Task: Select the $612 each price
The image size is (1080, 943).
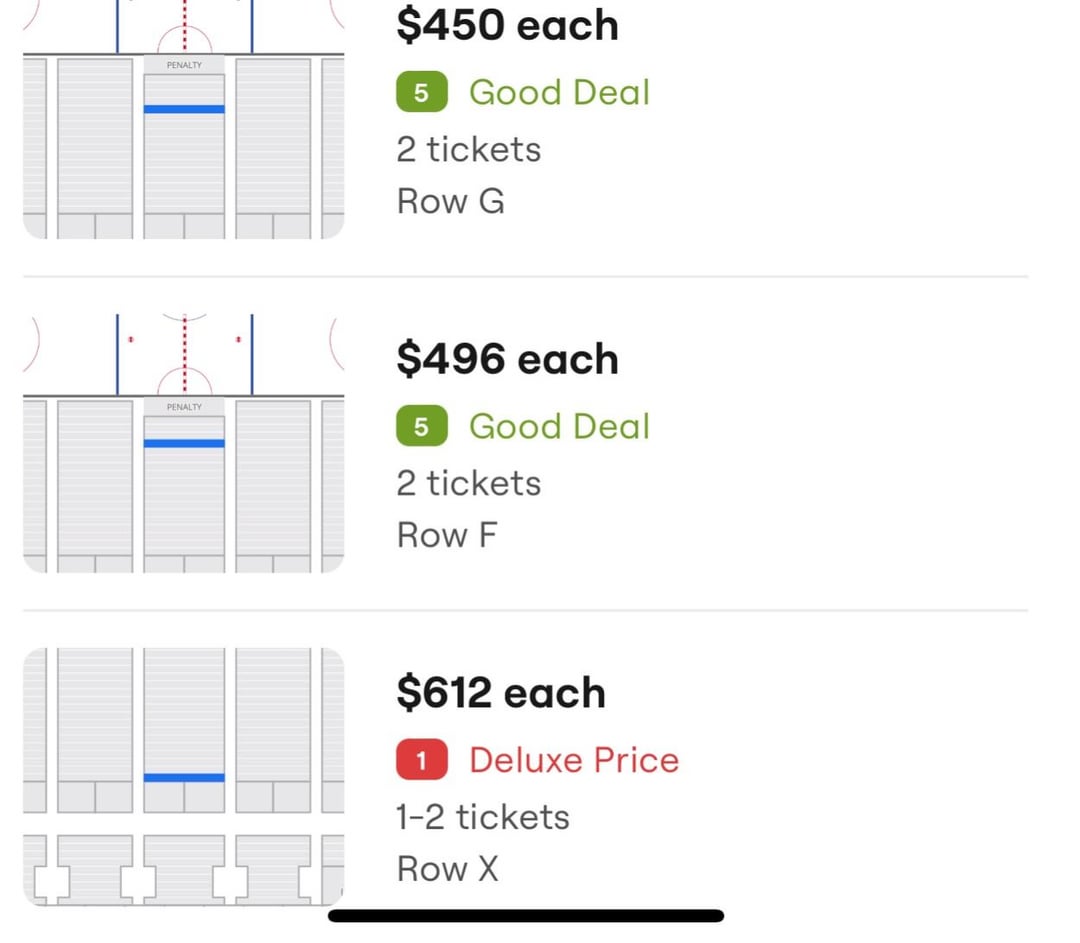Action: 501,692
